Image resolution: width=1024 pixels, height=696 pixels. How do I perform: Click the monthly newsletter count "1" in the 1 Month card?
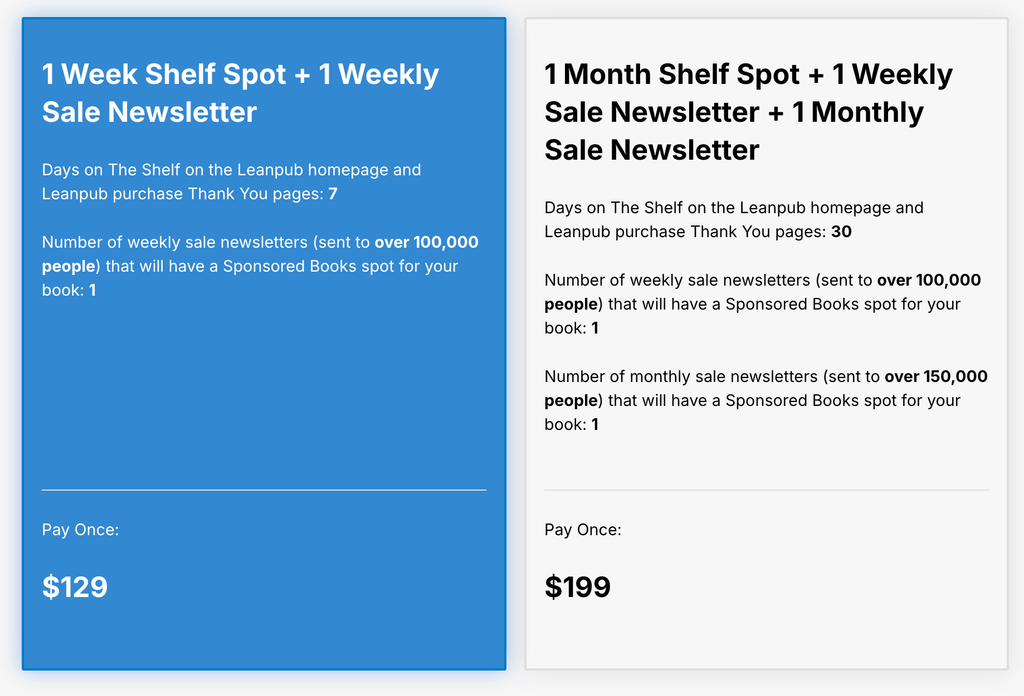coord(595,425)
